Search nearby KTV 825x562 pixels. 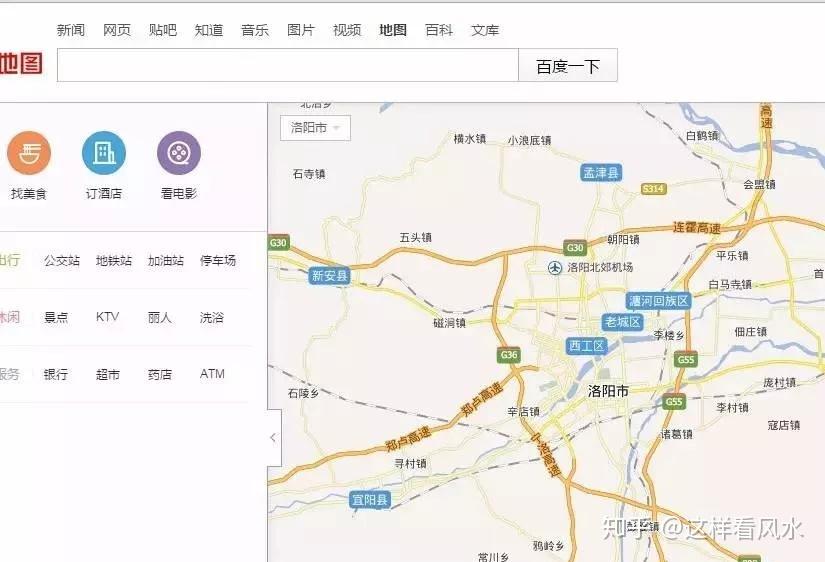coord(107,317)
